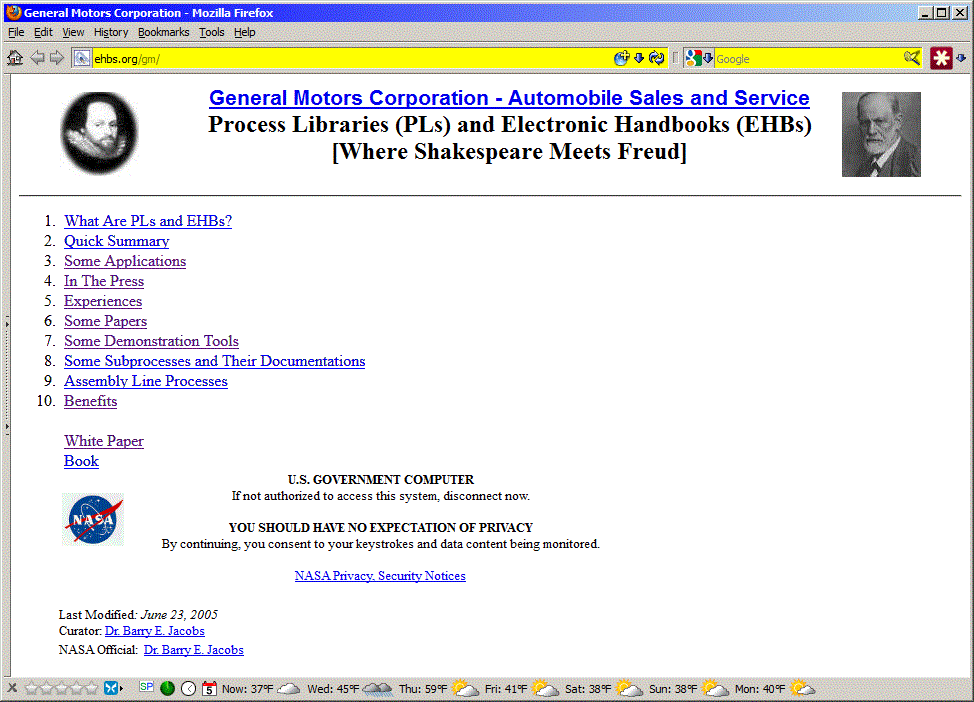Click the Freud portrait image

pos(881,134)
